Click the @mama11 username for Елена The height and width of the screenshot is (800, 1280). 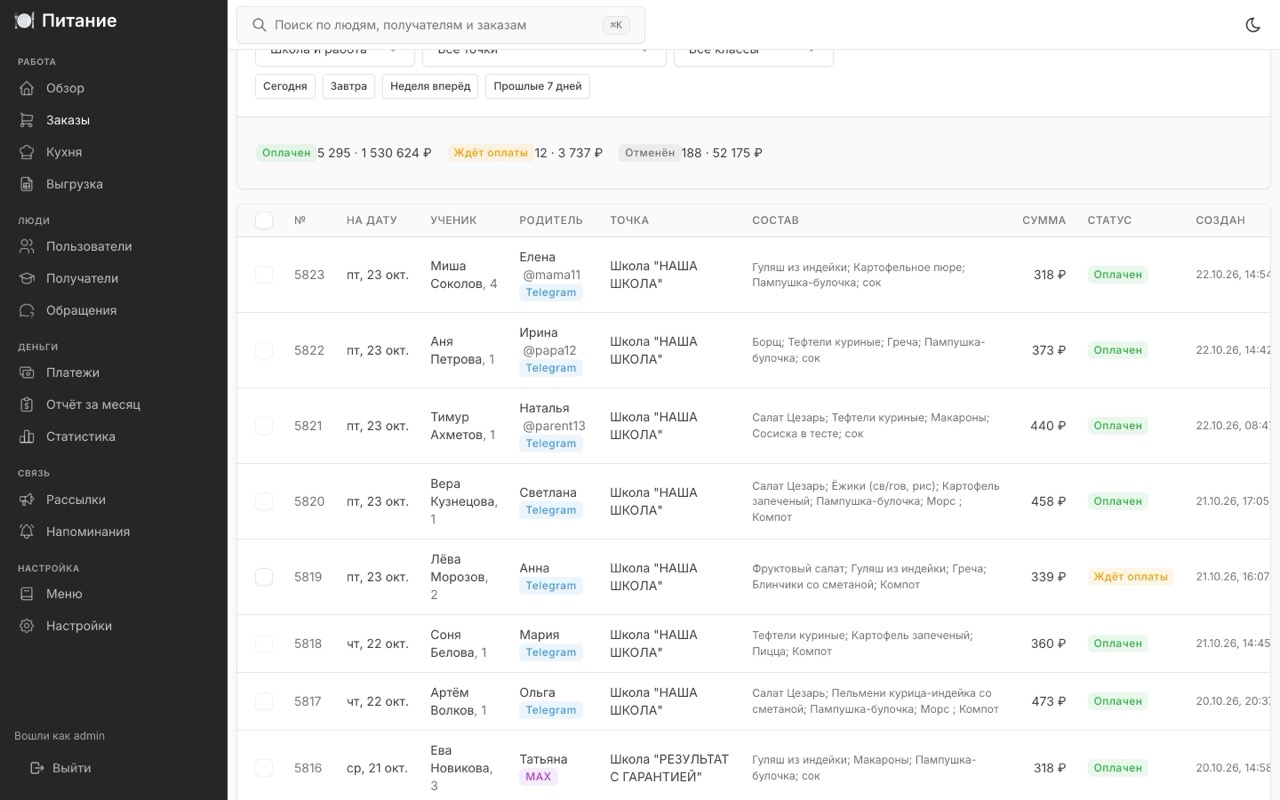[551, 275]
